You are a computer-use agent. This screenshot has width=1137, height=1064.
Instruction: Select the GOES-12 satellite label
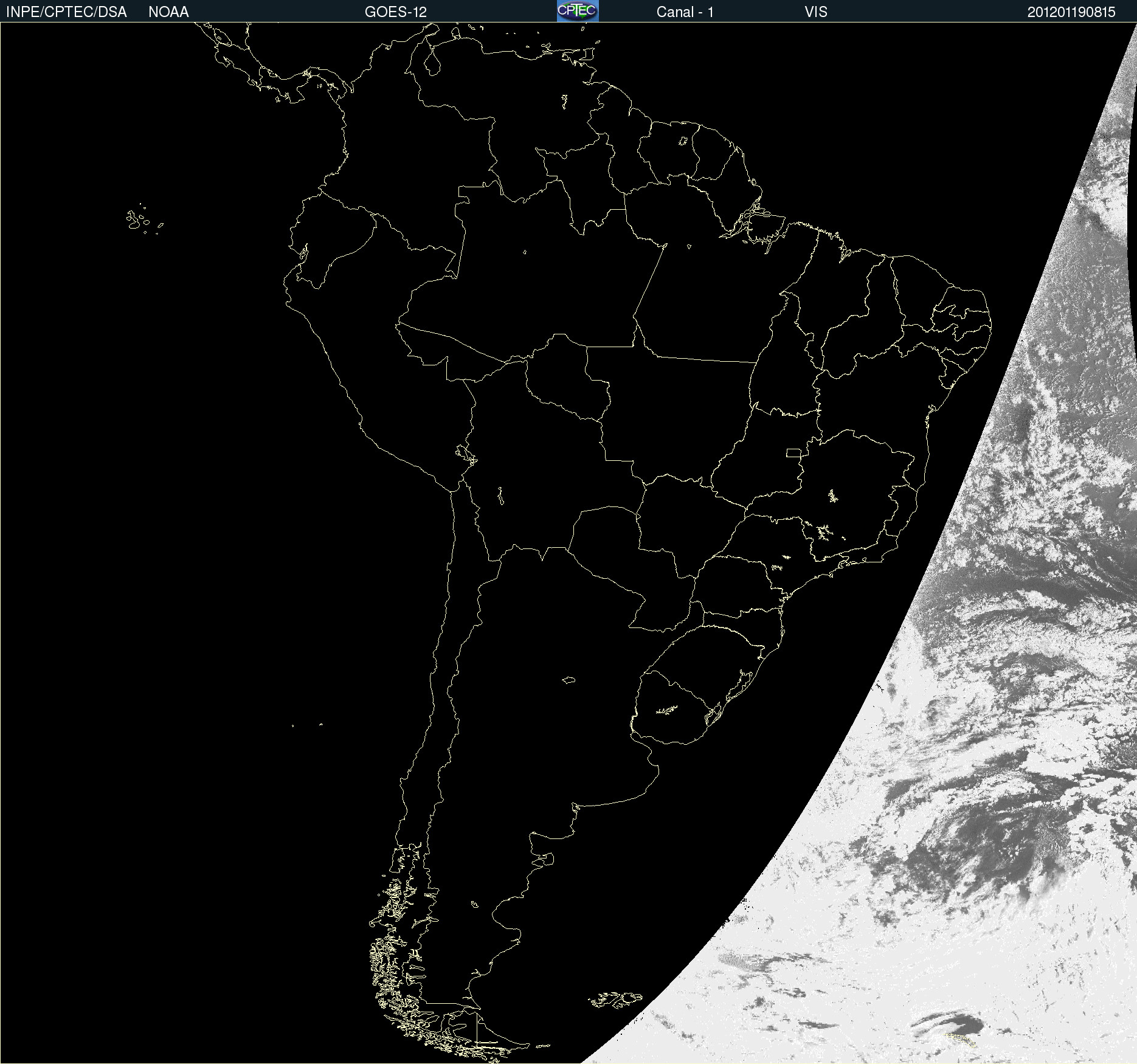[396, 12]
